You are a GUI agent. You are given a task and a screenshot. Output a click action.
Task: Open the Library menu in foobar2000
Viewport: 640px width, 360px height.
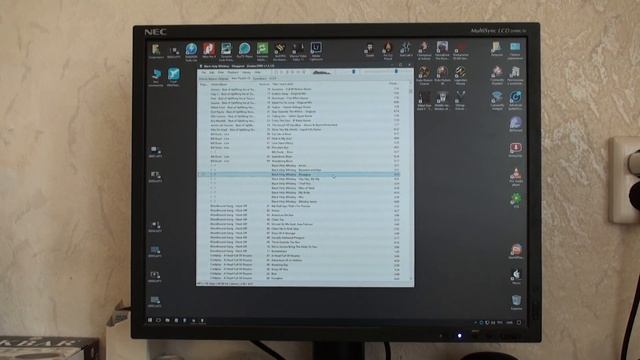[247, 72]
